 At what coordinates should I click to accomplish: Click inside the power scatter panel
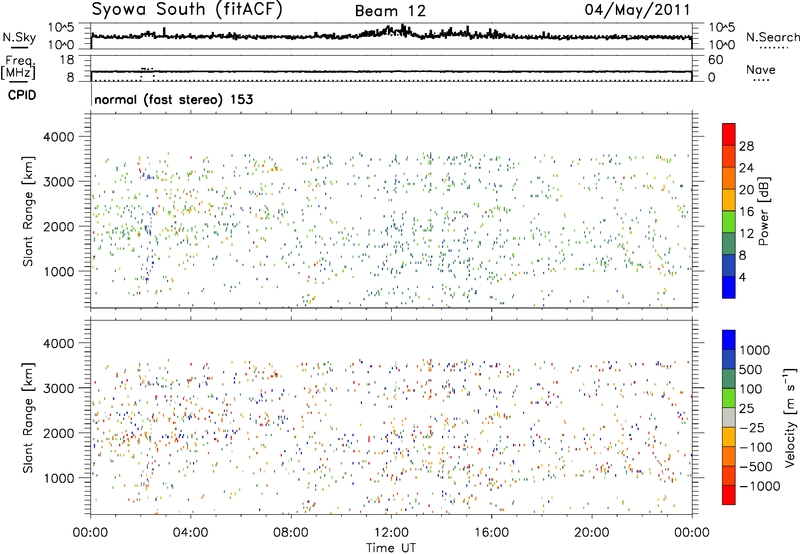[391, 211]
